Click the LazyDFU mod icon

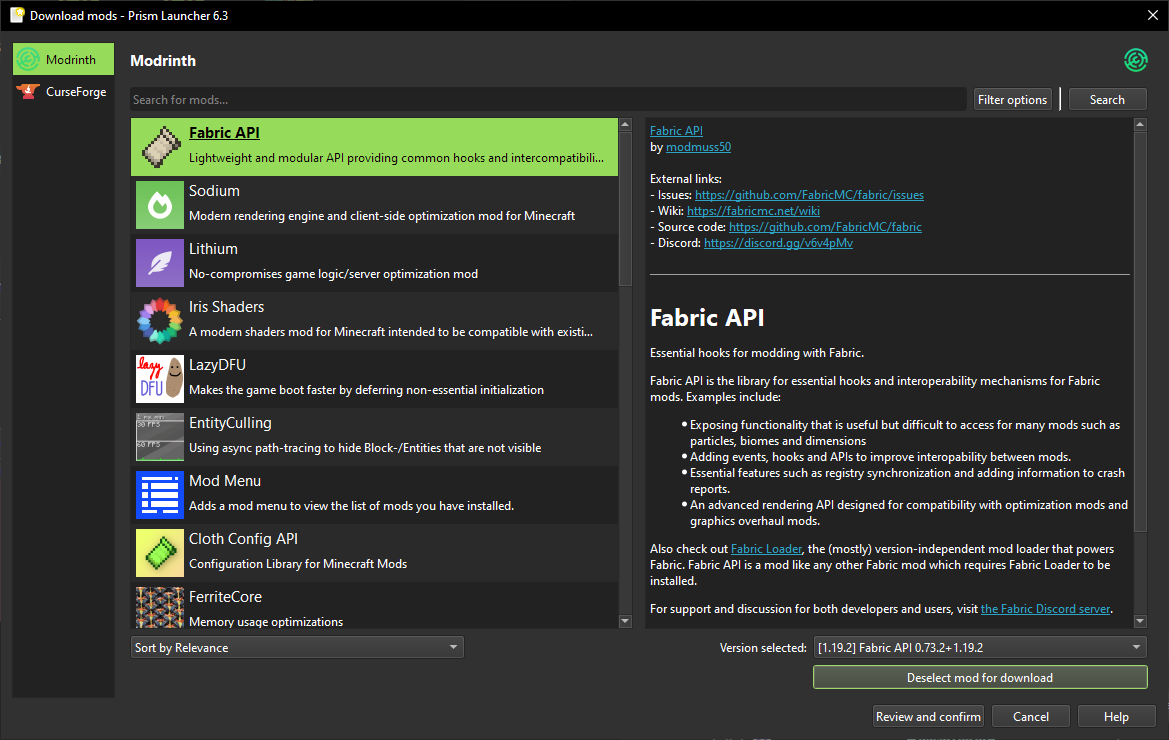point(159,378)
